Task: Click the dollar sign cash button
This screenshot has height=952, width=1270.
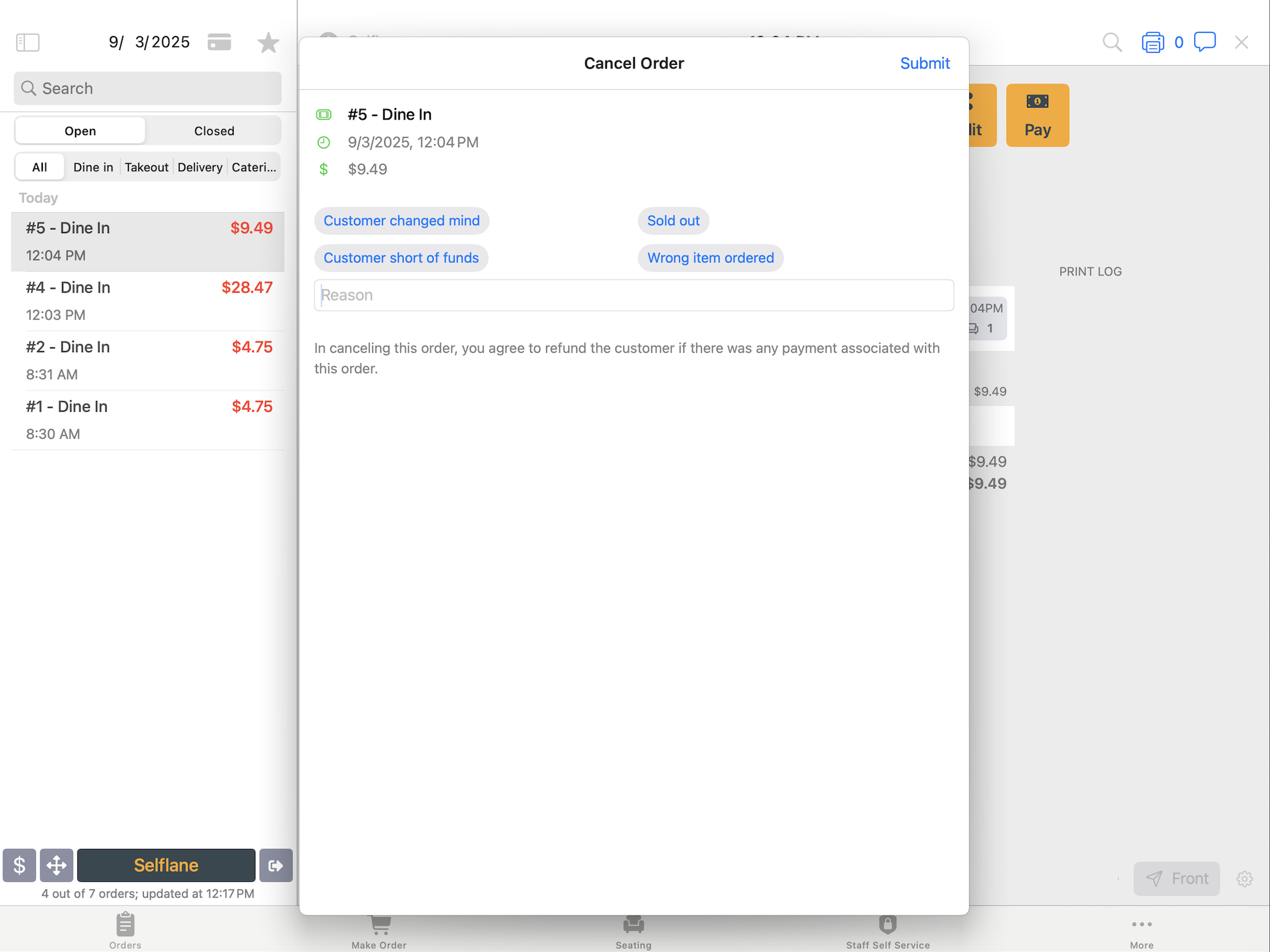Action: coord(19,865)
